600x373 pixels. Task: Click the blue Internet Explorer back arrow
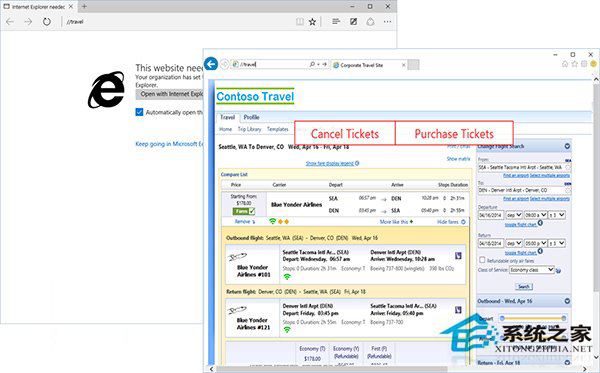point(211,64)
